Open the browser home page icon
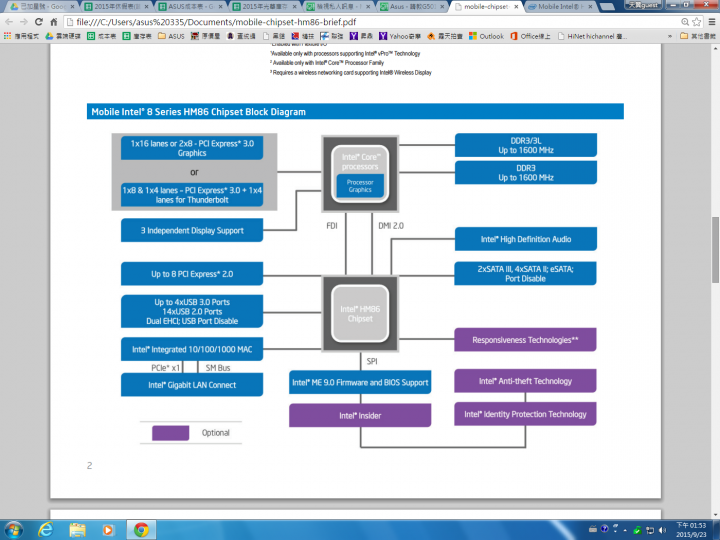The height and width of the screenshot is (540, 720). tap(54, 22)
